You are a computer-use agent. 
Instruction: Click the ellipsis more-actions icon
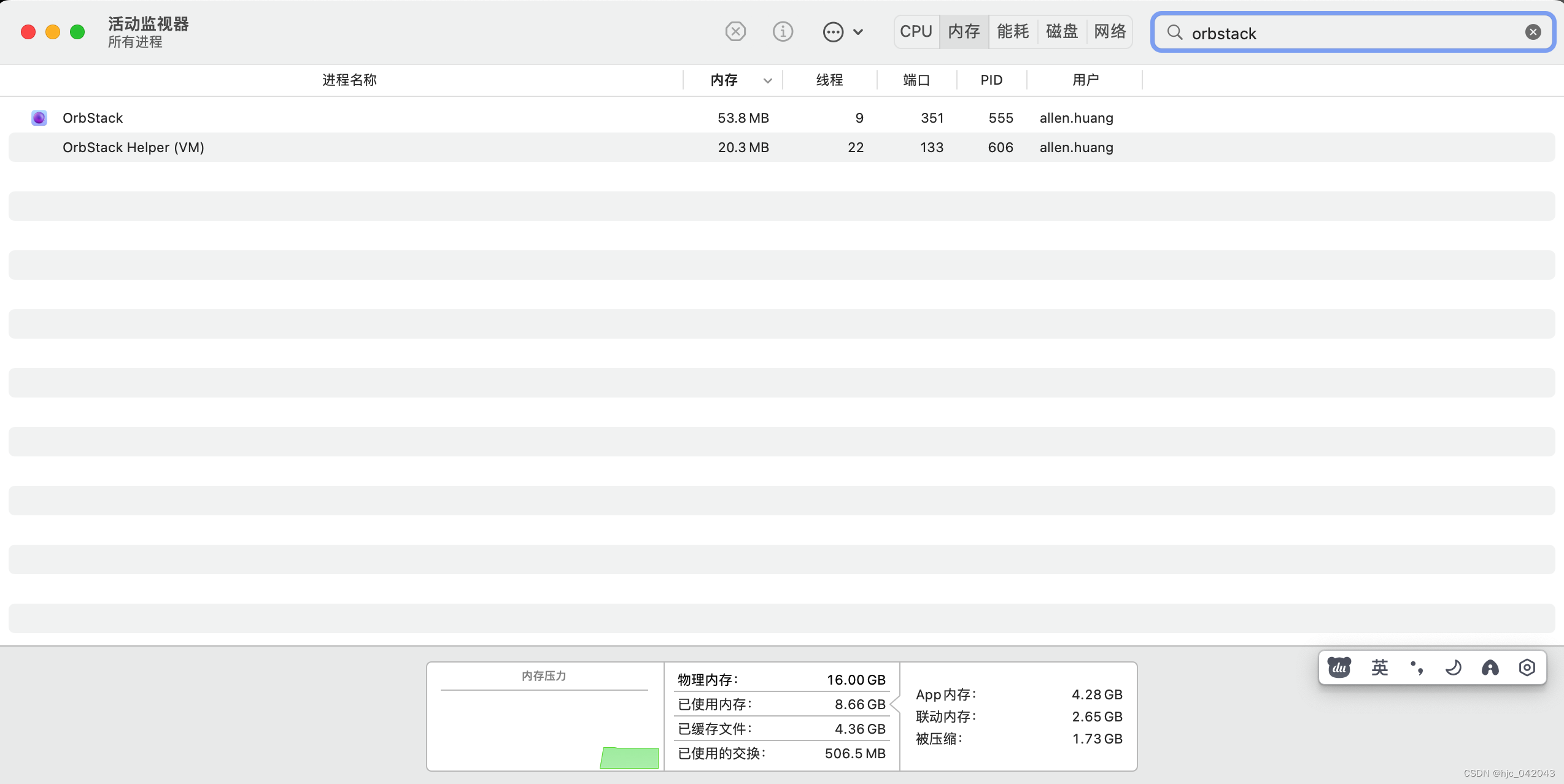833,32
